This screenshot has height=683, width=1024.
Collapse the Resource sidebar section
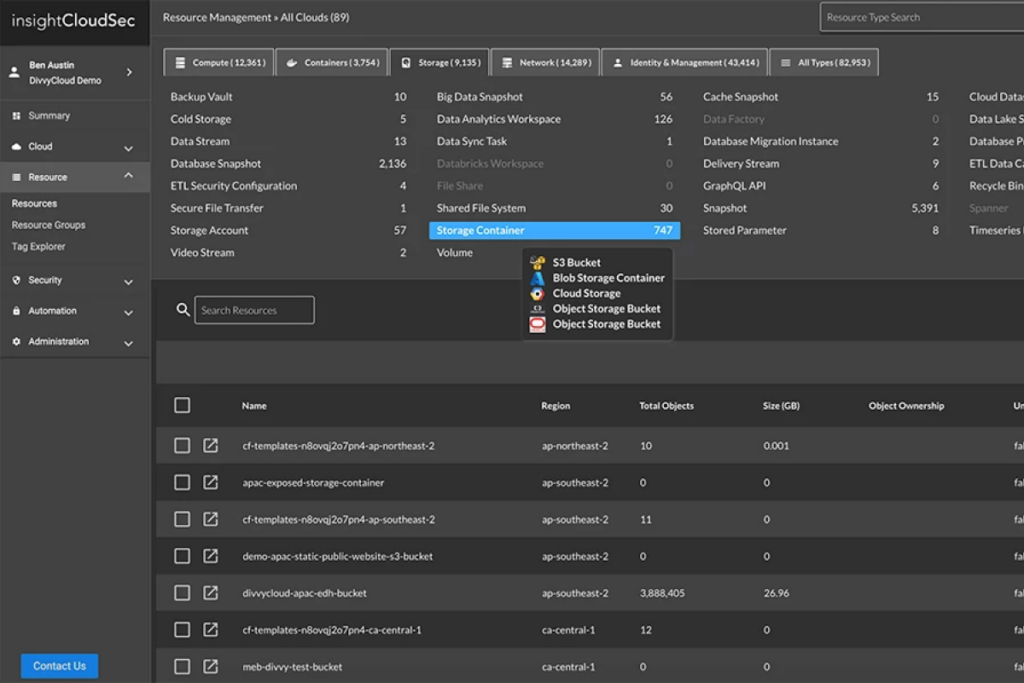pyautogui.click(x=128, y=175)
